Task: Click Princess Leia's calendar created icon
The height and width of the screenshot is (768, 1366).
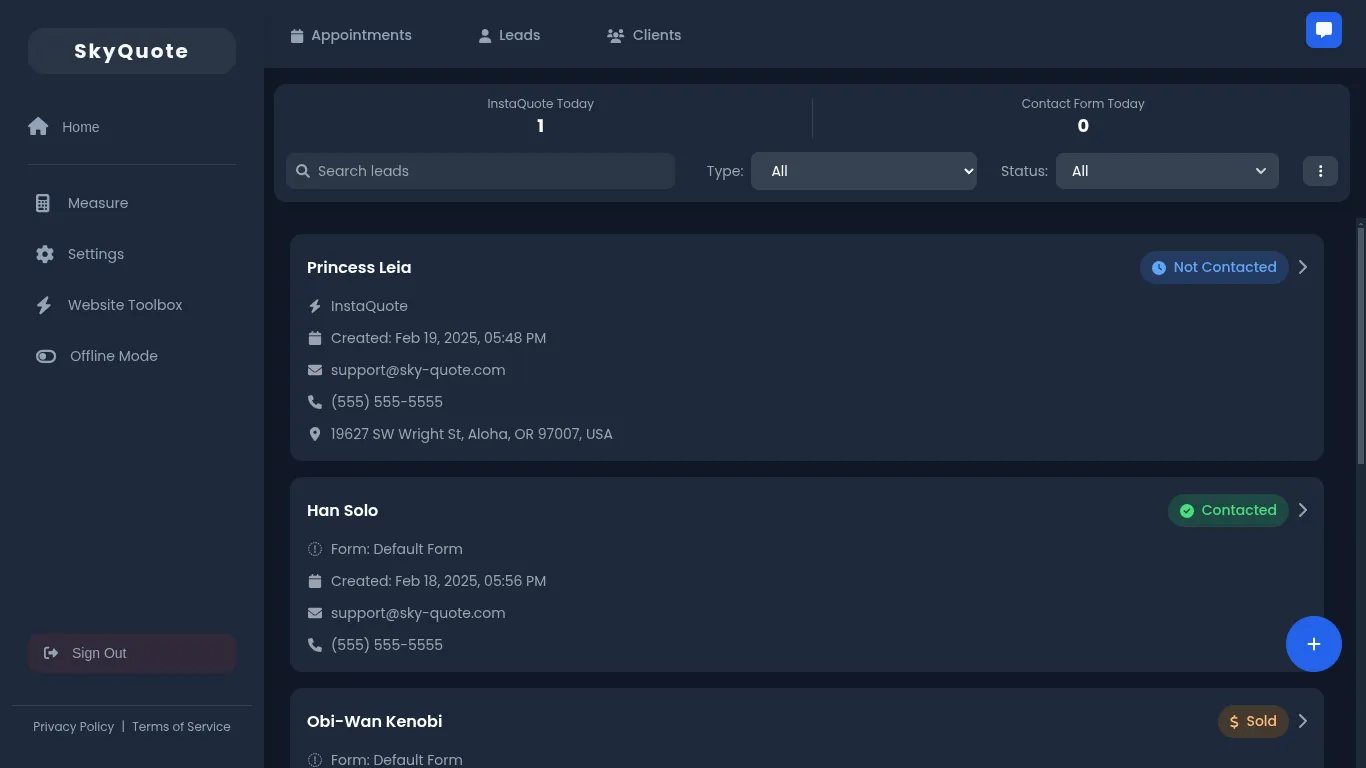Action: click(315, 338)
